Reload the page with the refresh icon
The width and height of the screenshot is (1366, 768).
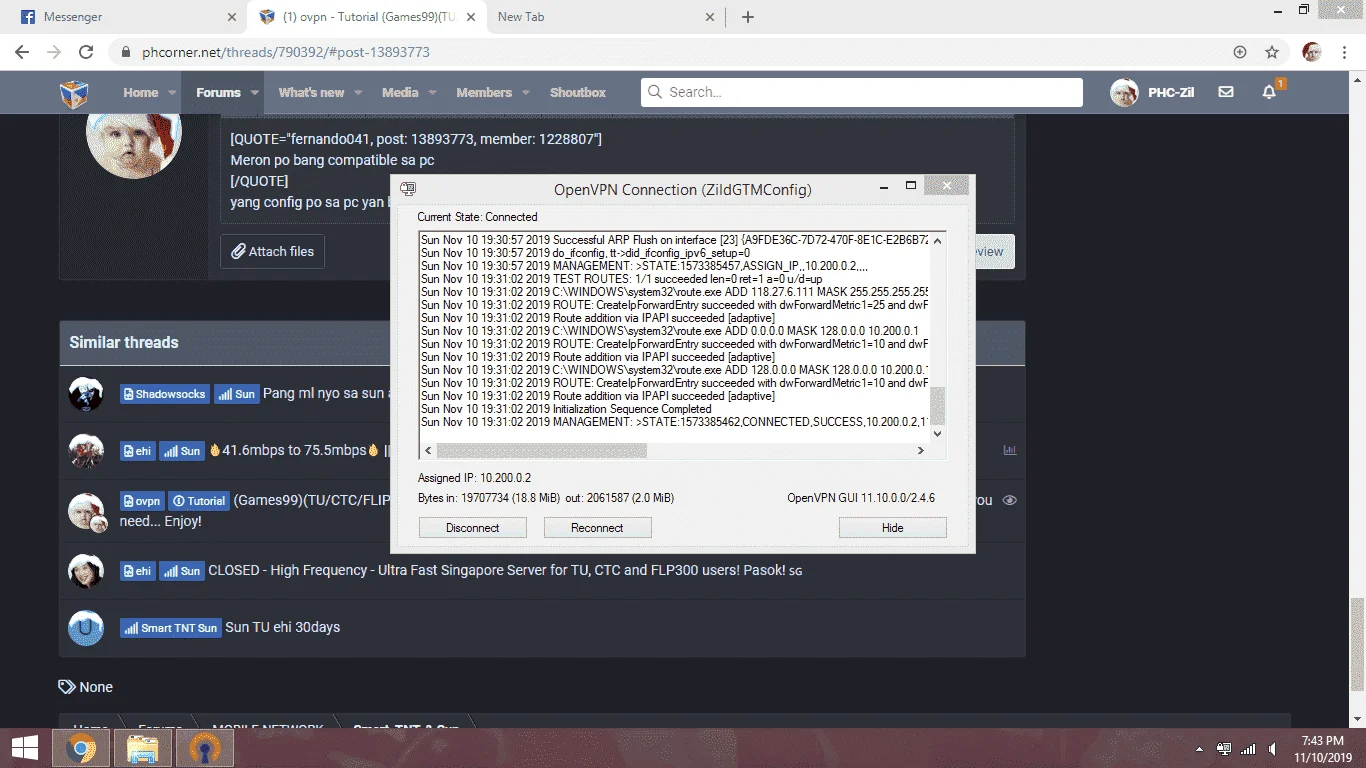coord(86,52)
